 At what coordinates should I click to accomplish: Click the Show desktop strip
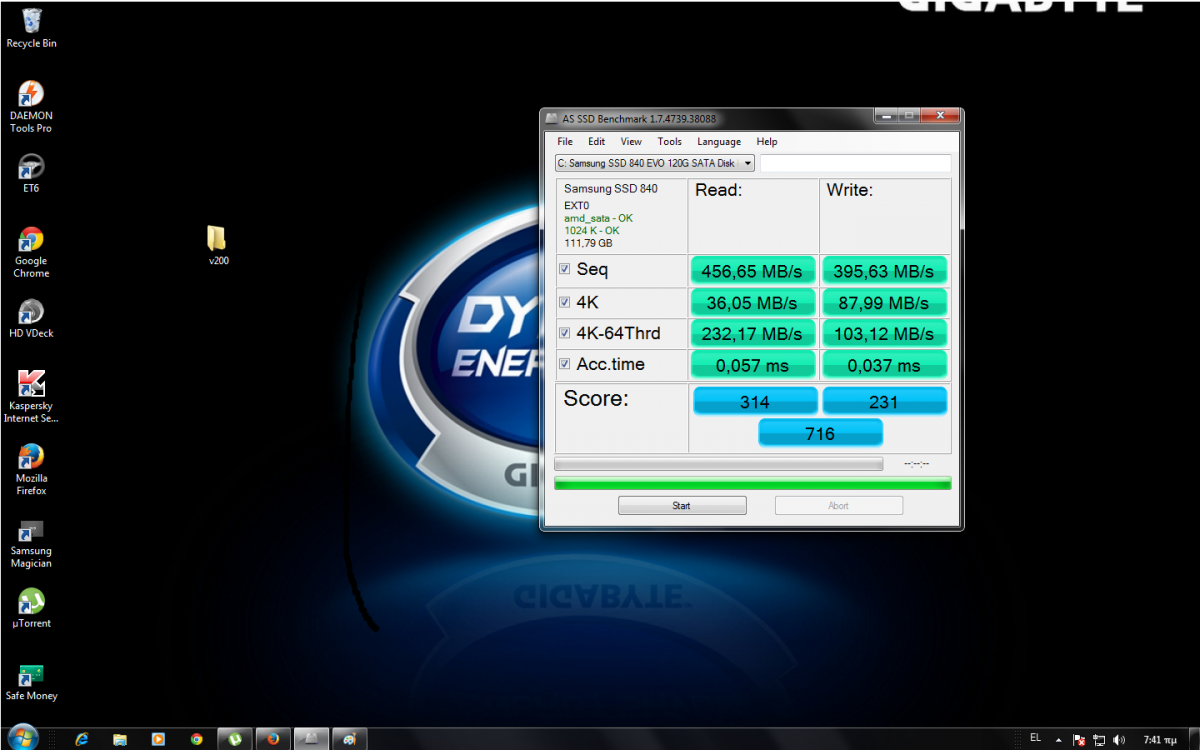point(1193,739)
